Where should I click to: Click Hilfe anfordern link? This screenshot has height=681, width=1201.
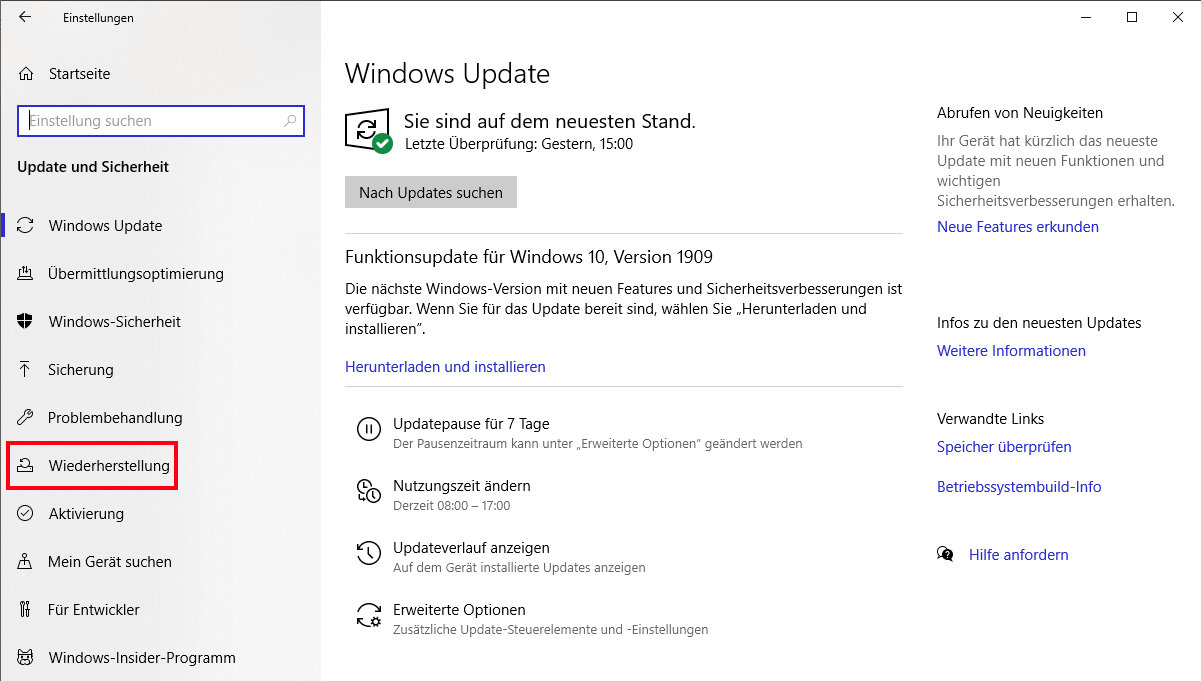point(1018,555)
